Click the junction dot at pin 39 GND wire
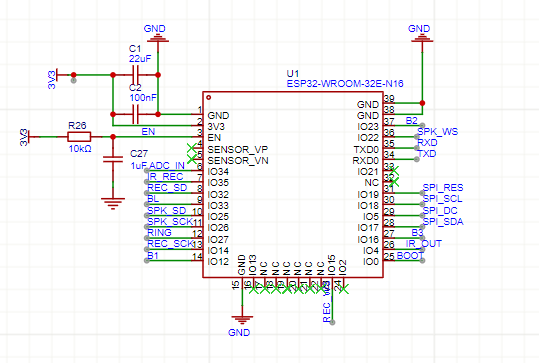The height and width of the screenshot is (363, 539). [x=422, y=103]
